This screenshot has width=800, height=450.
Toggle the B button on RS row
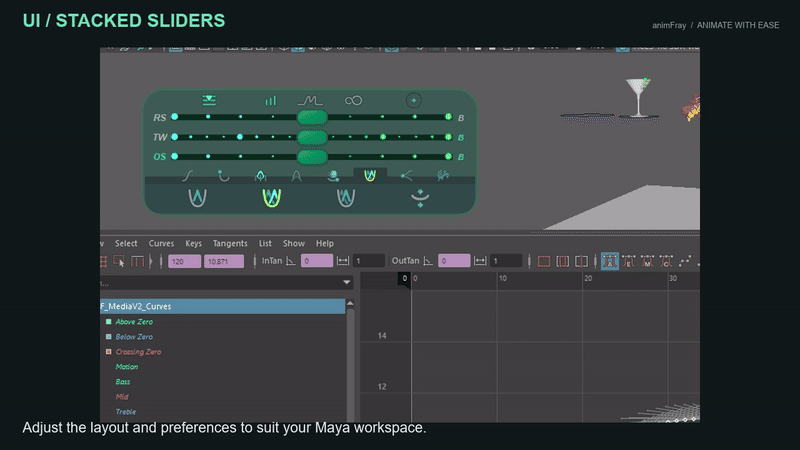click(x=461, y=118)
